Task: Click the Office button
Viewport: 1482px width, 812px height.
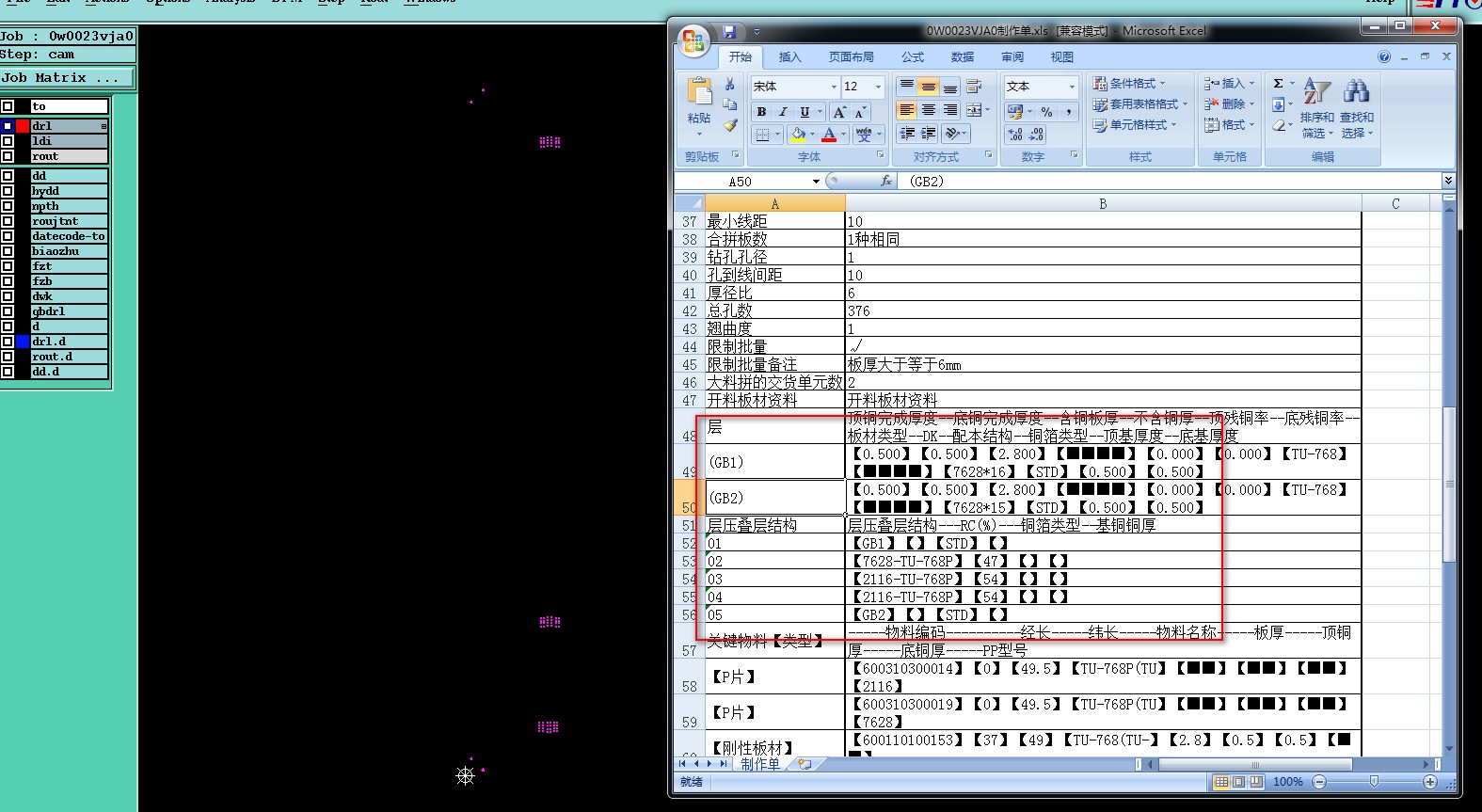Action: point(693,40)
